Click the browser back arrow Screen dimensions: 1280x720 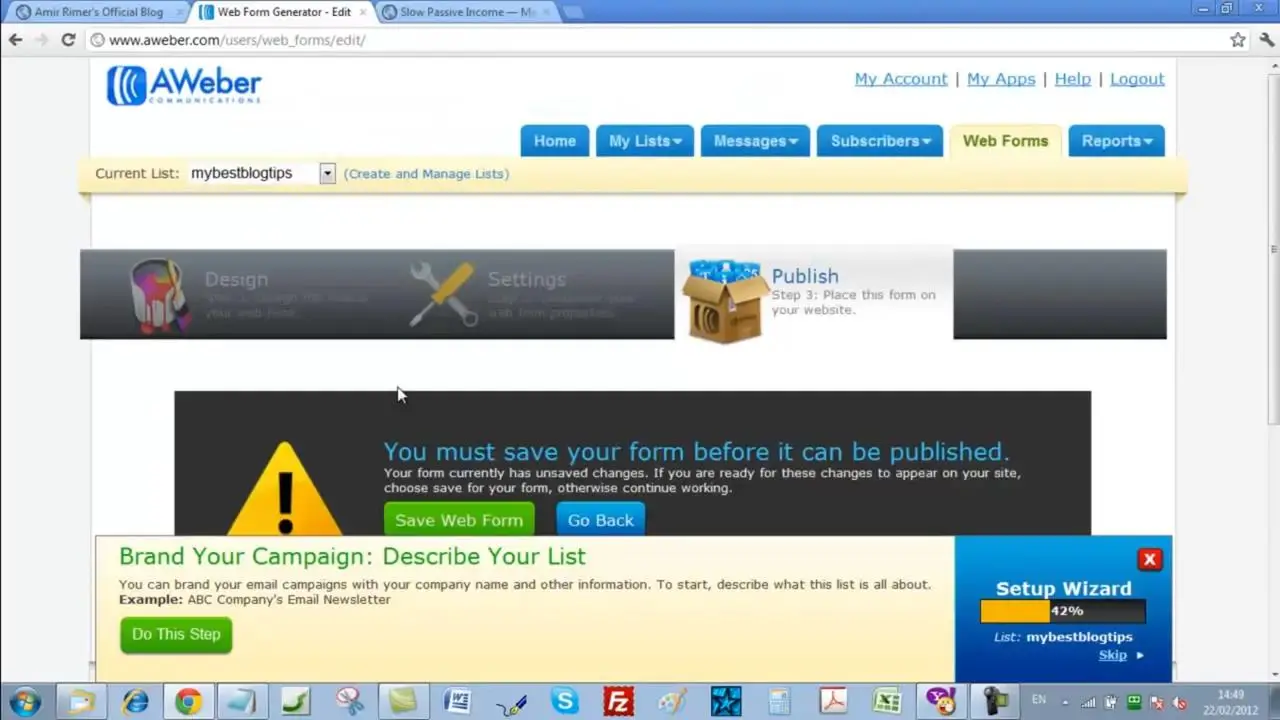tap(15, 40)
